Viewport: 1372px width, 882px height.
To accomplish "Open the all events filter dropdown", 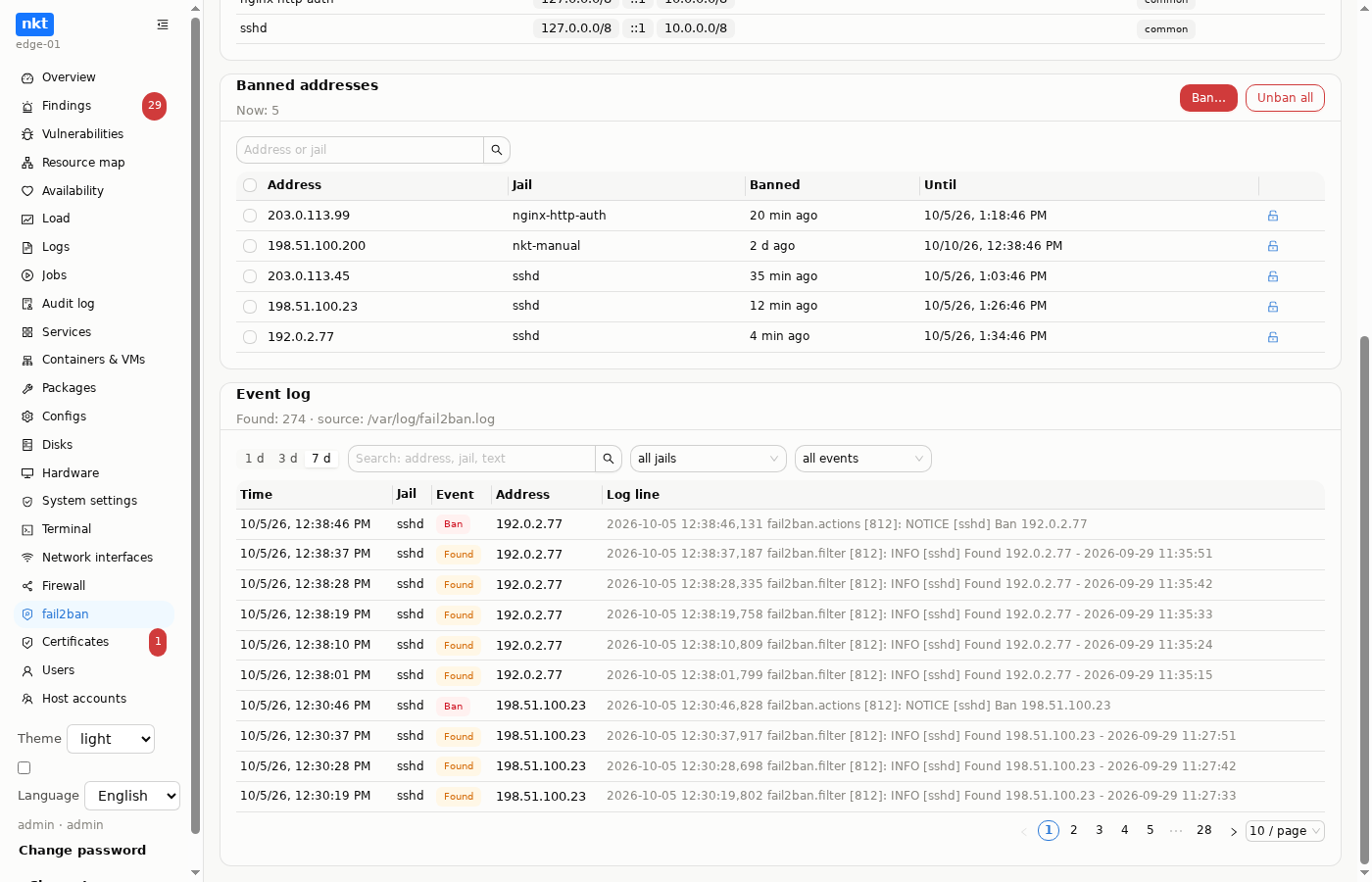I will 863,459.
